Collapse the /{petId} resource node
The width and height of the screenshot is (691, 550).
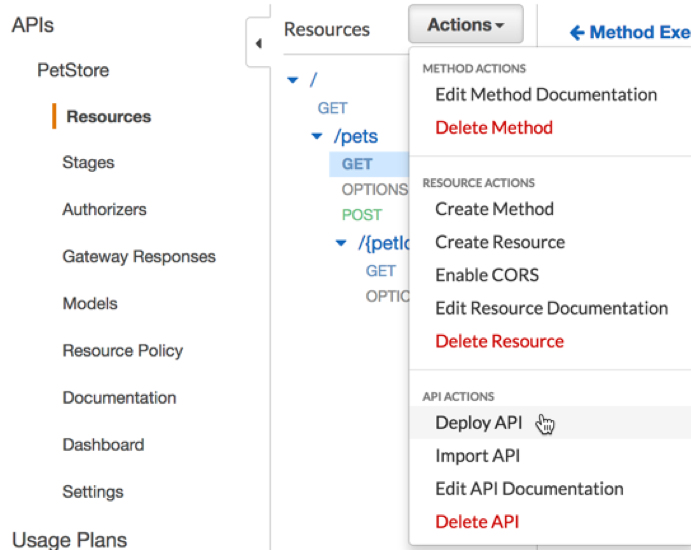[x=342, y=242]
